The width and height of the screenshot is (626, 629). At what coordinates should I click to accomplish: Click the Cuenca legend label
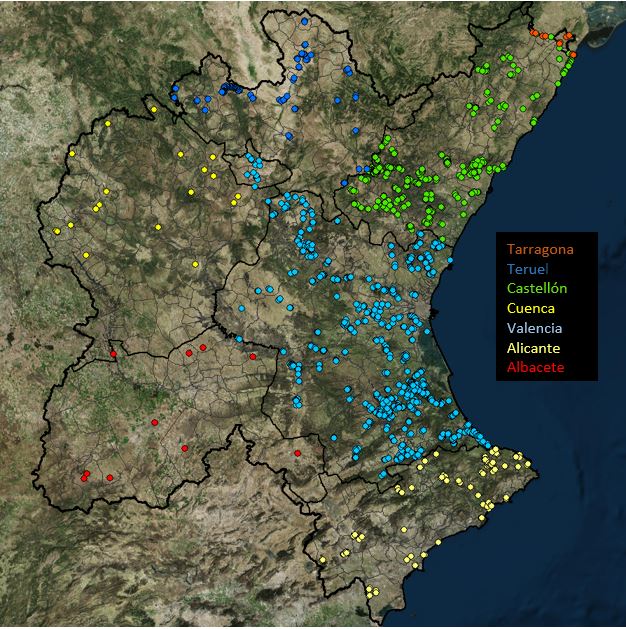click(531, 308)
